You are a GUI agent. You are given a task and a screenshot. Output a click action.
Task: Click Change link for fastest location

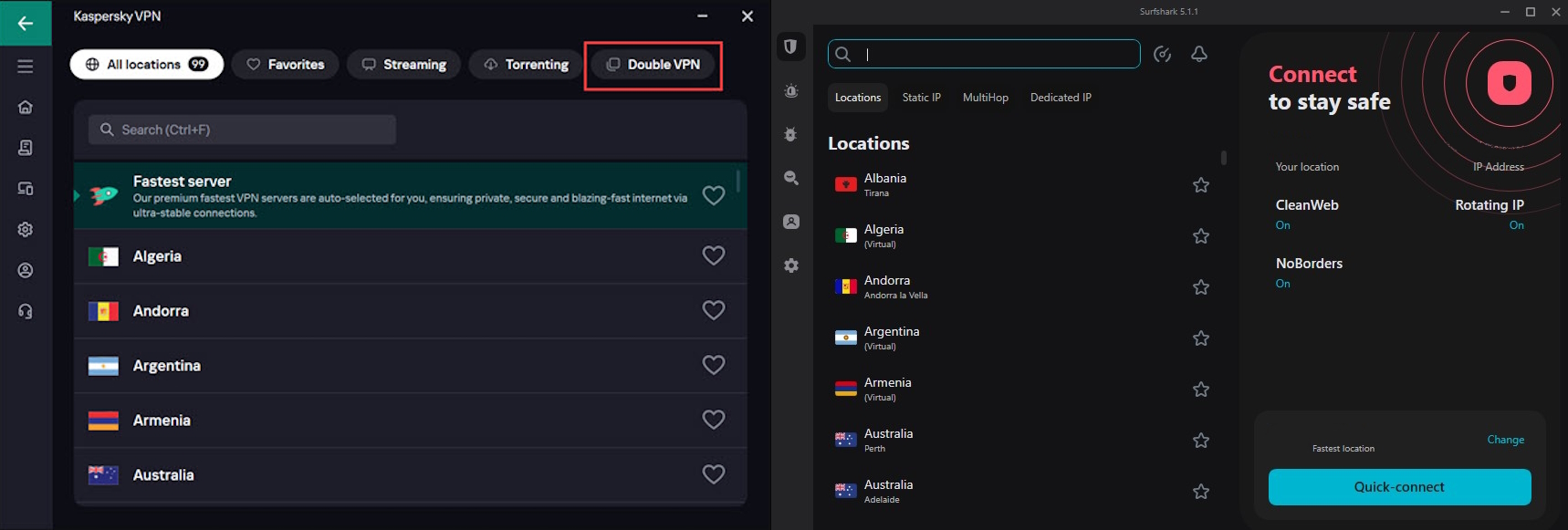point(1505,440)
